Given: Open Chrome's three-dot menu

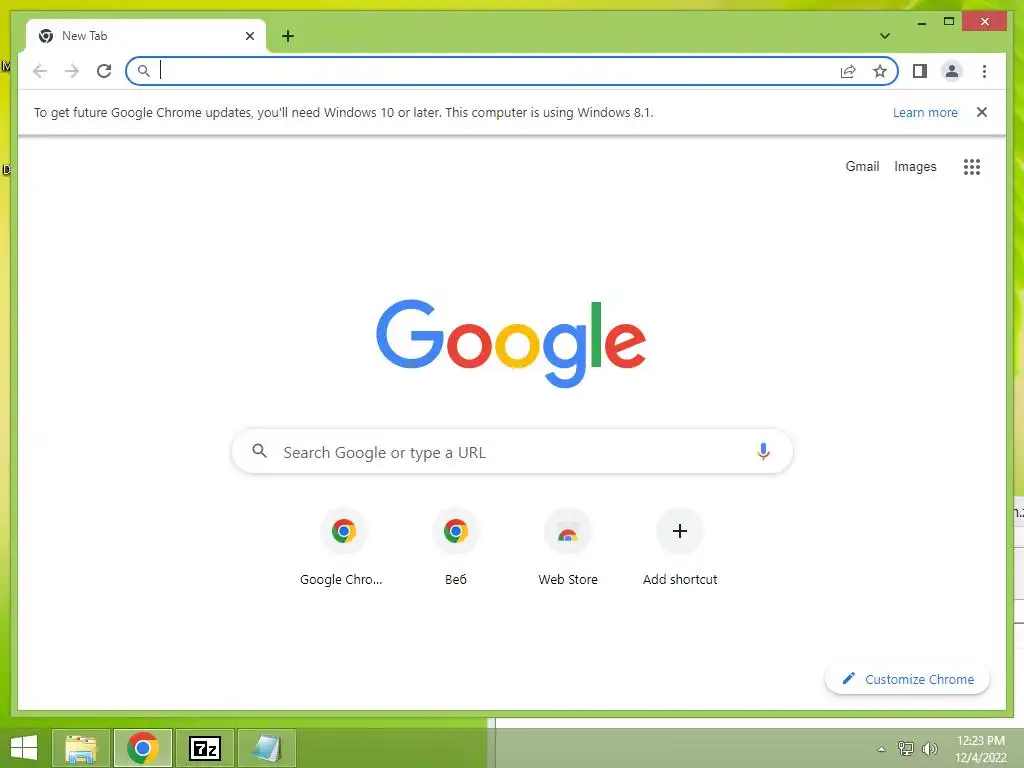Looking at the screenshot, I should coord(984,71).
